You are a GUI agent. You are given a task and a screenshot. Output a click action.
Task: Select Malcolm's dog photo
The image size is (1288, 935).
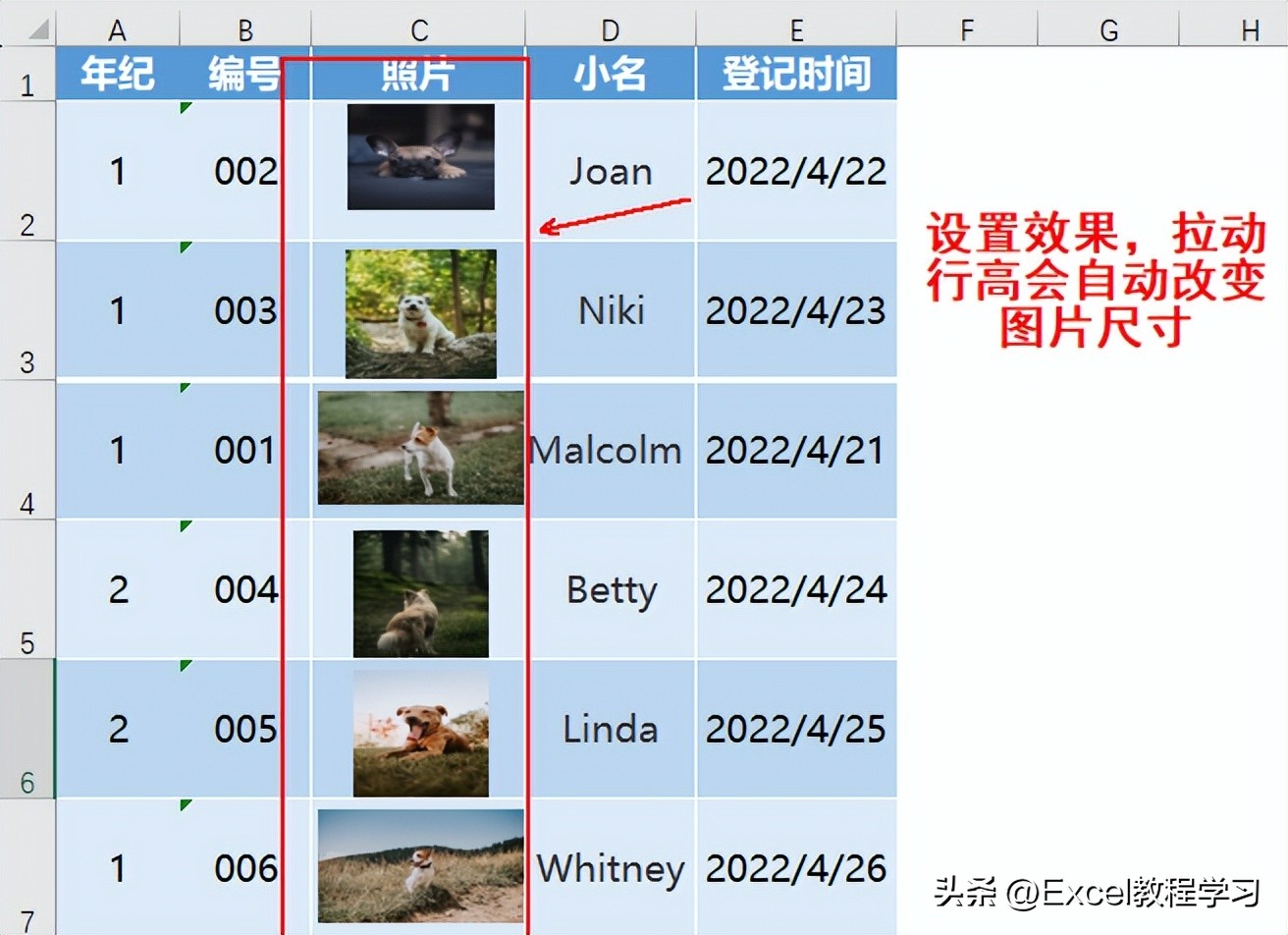[x=420, y=448]
